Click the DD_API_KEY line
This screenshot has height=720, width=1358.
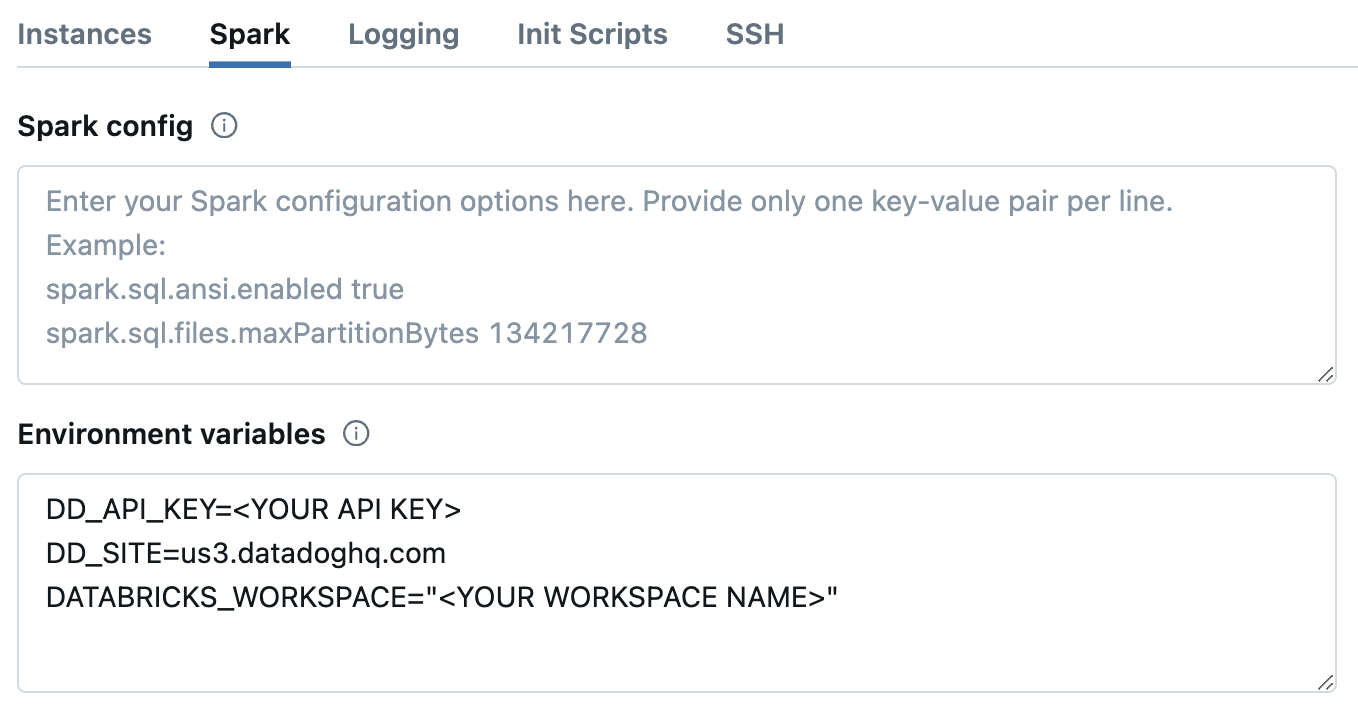[252, 510]
